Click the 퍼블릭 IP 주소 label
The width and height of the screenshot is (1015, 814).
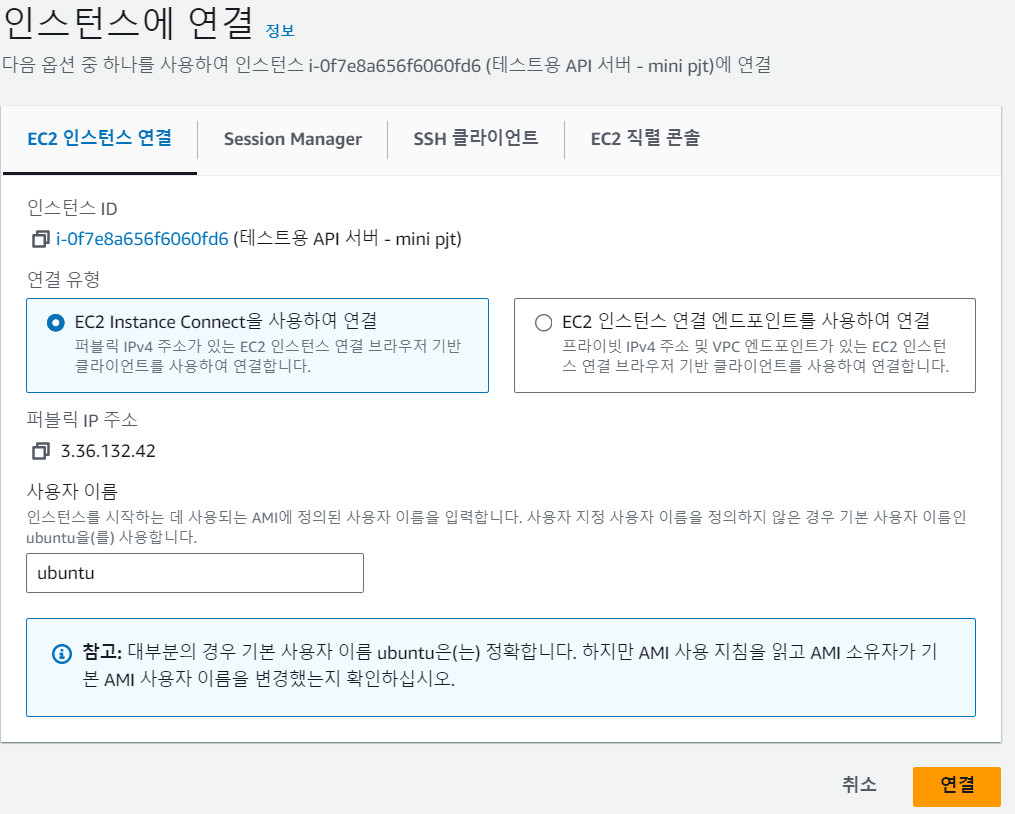point(82,420)
